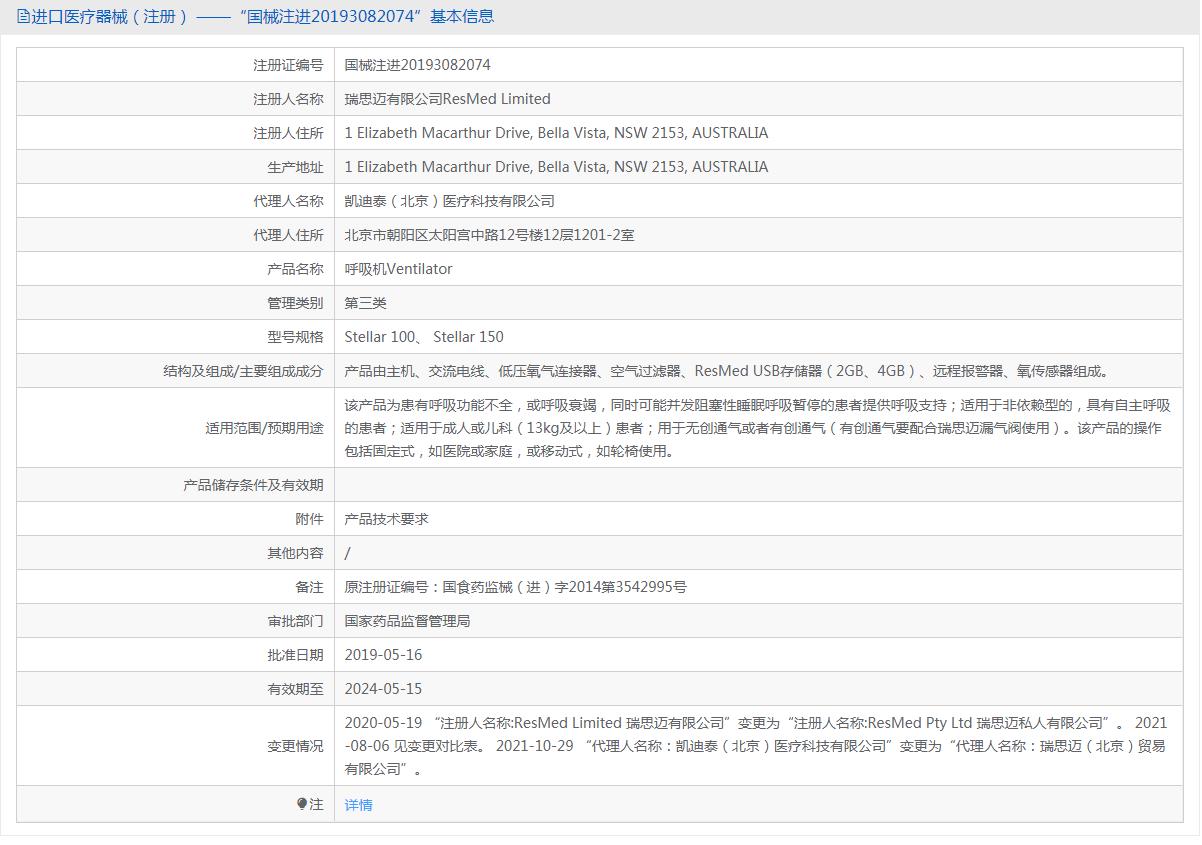Select 凯迪泰(北京)医疗科技有限公司 text
1202x845 pixels.
[450, 201]
